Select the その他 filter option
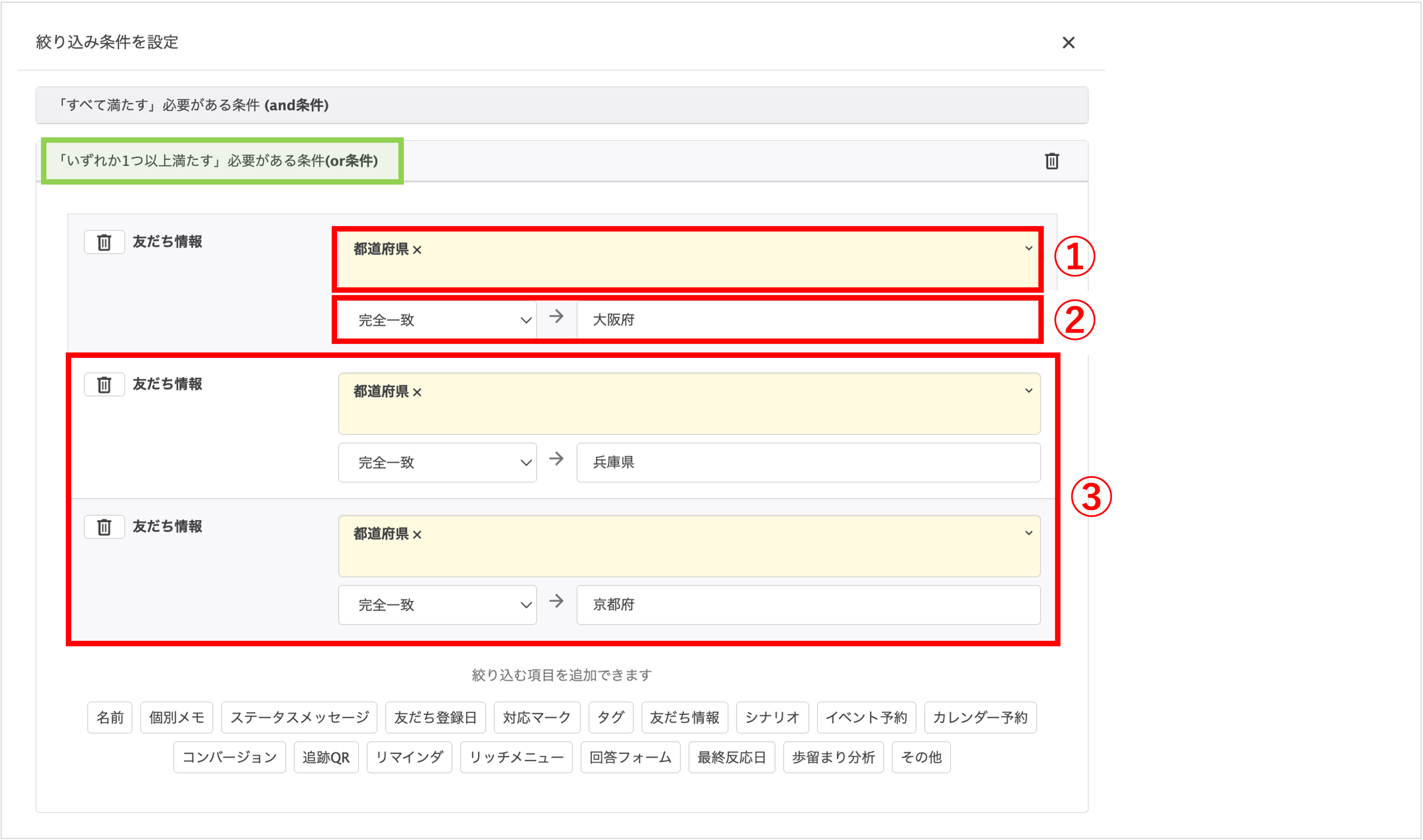Viewport: 1423px width, 840px height. pyautogui.click(x=921, y=757)
